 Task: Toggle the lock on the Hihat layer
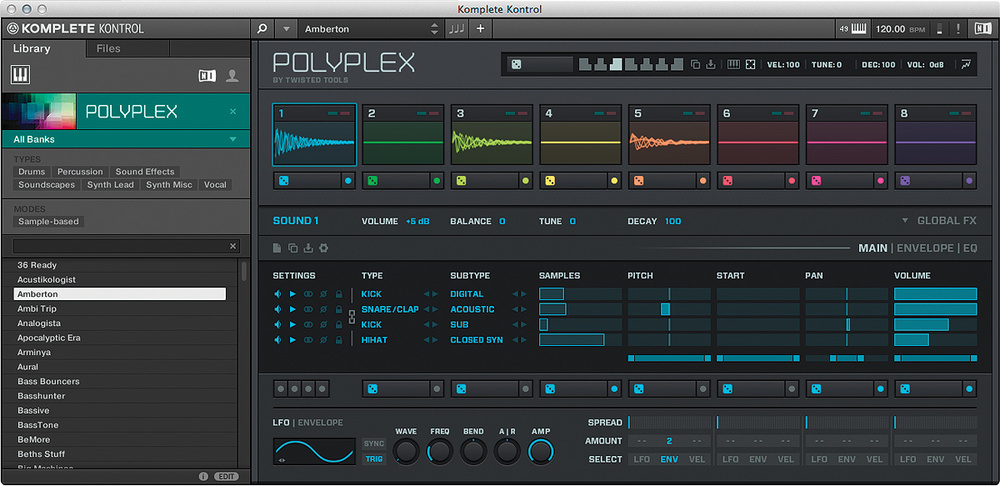[x=339, y=340]
